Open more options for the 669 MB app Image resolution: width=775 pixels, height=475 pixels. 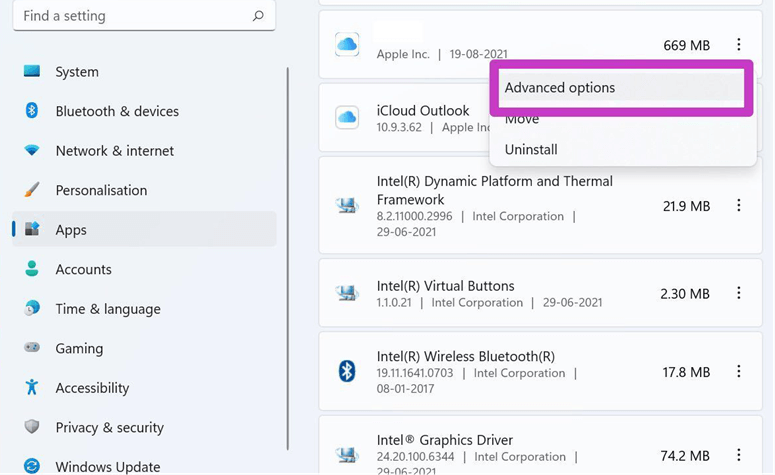click(x=738, y=44)
